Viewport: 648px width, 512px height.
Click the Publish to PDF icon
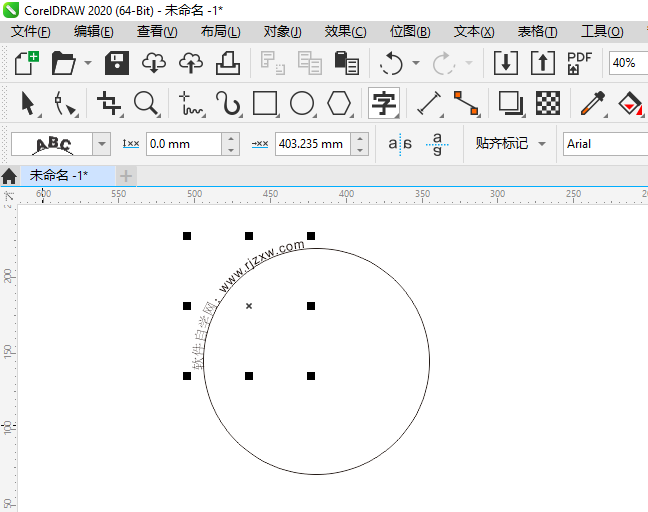579,63
